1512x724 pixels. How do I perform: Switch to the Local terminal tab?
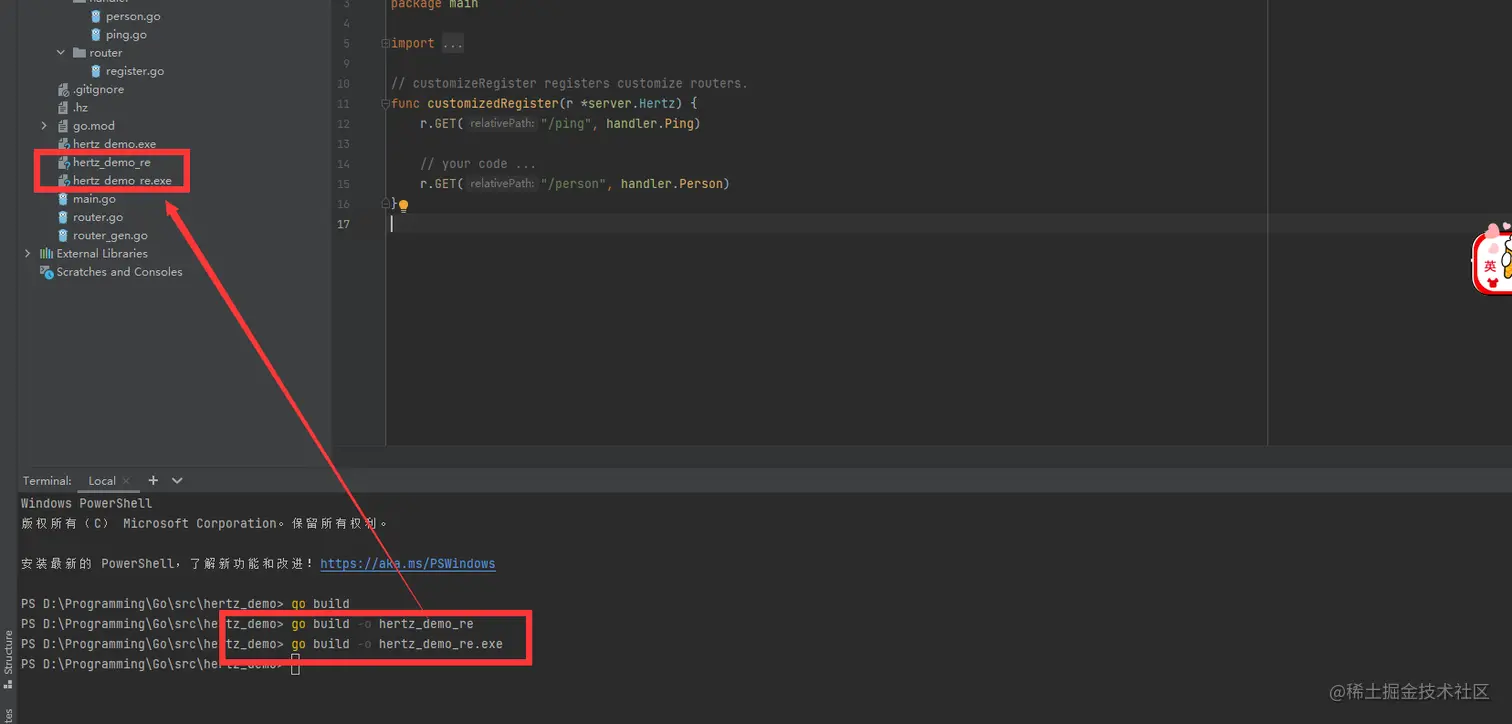[x=102, y=481]
